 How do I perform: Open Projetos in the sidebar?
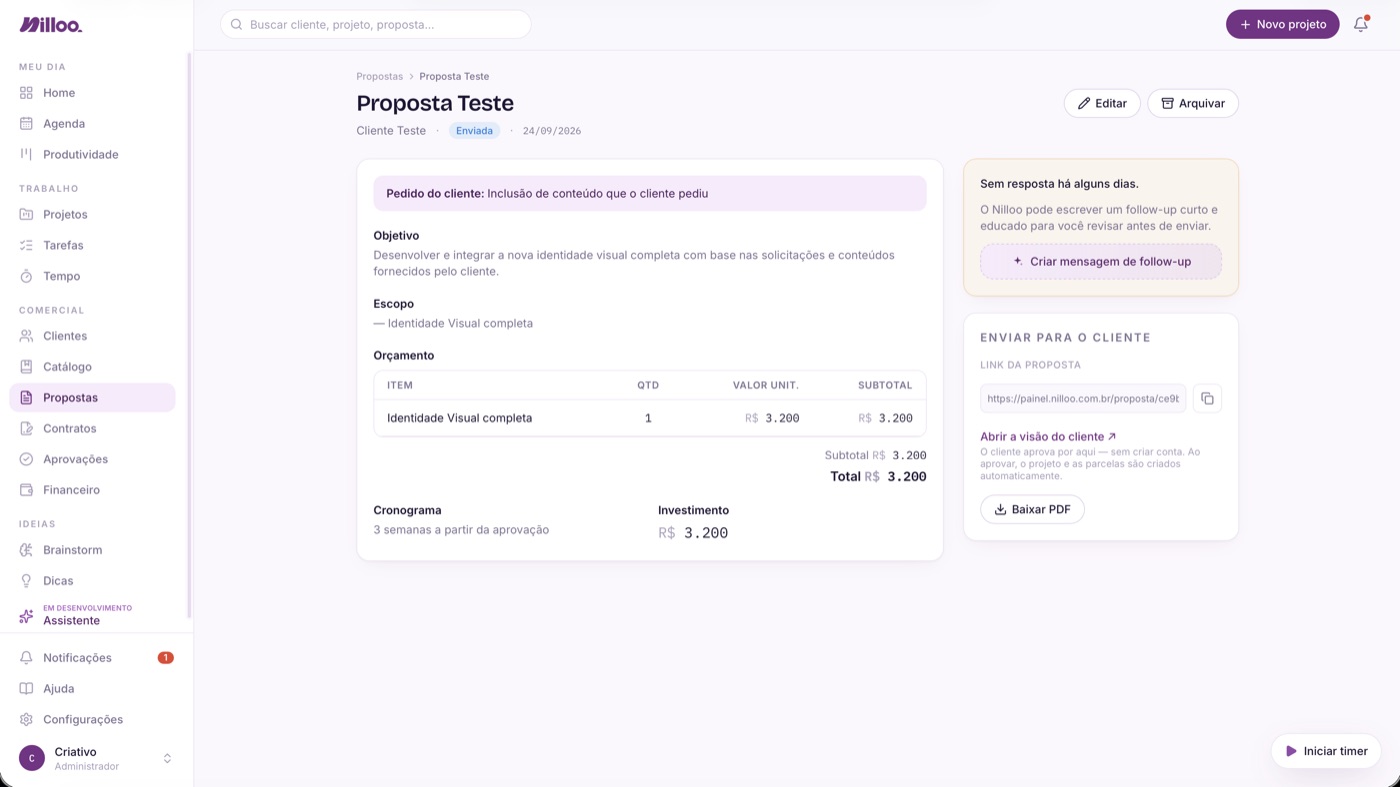pyautogui.click(x=92, y=214)
